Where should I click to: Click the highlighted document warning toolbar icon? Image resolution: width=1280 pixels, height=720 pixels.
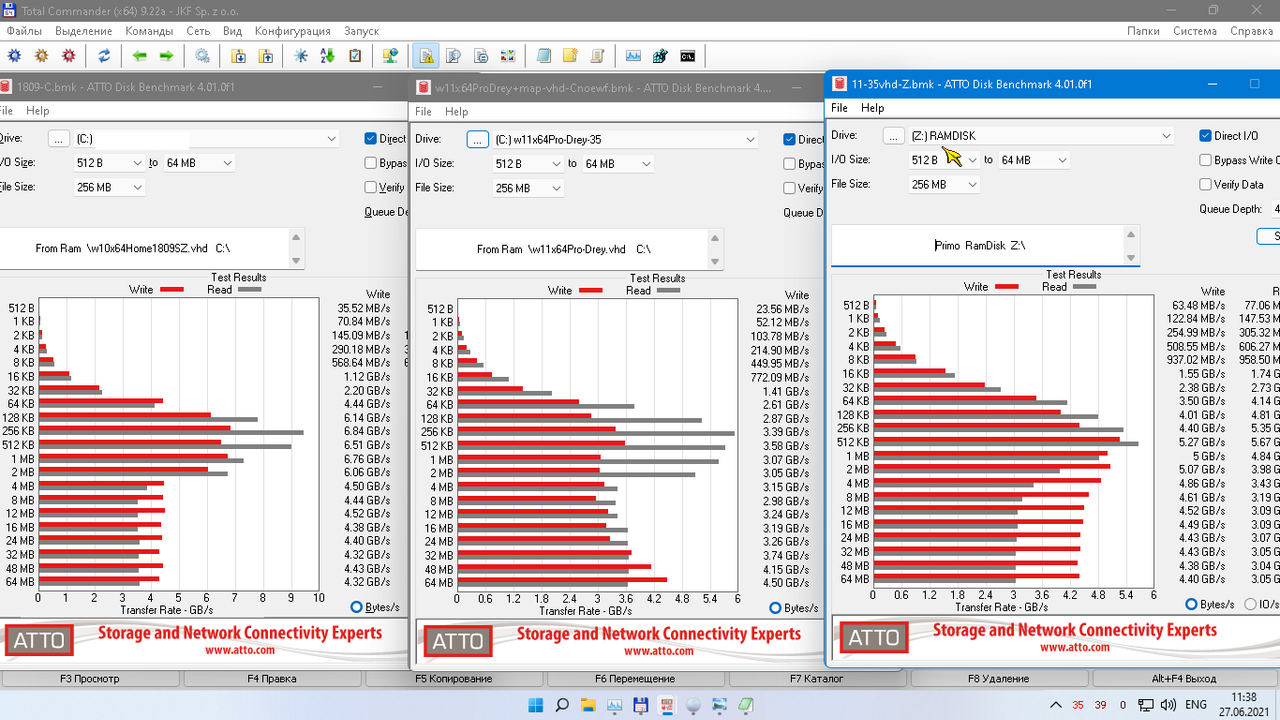427,56
